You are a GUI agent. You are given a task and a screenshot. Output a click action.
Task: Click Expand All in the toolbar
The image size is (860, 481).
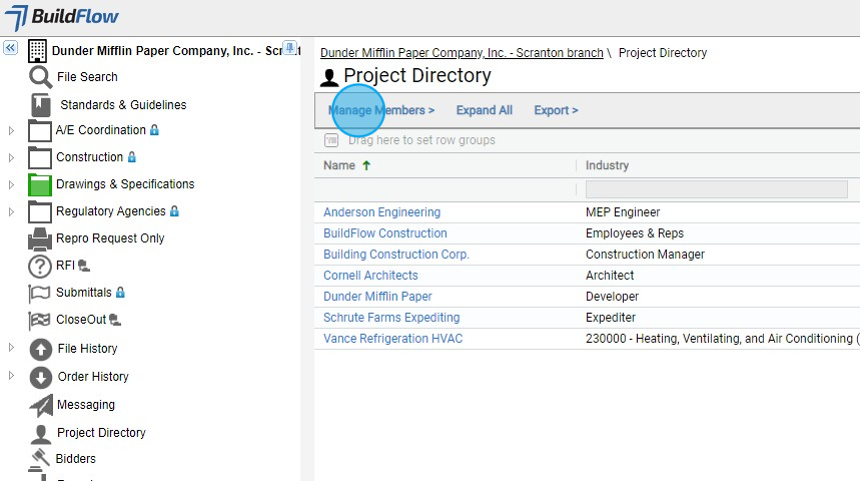[484, 110]
